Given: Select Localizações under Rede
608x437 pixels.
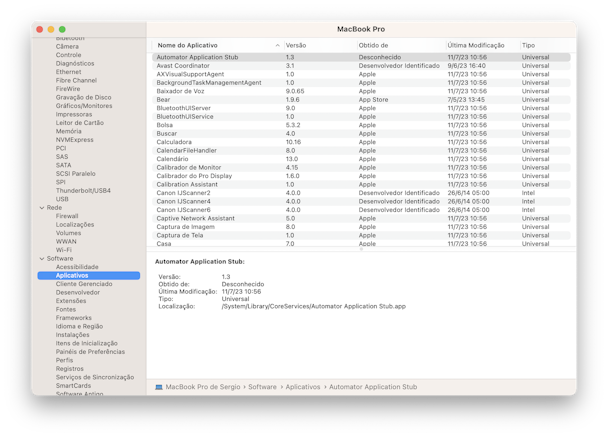Looking at the screenshot, I should 75,225.
